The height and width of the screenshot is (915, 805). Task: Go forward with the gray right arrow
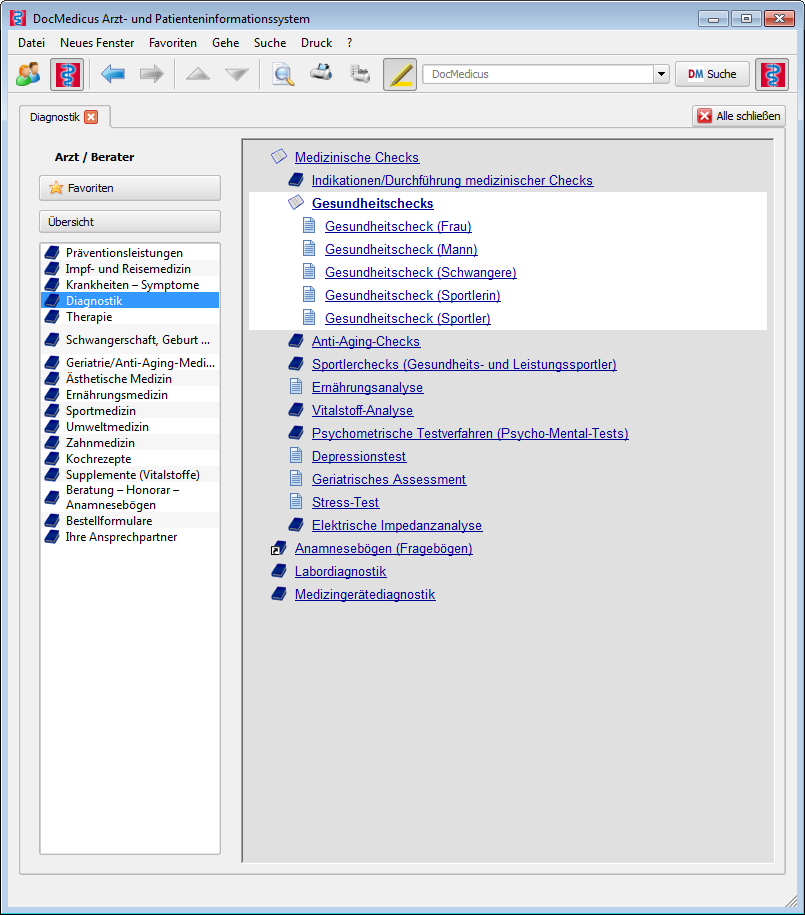pyautogui.click(x=152, y=74)
